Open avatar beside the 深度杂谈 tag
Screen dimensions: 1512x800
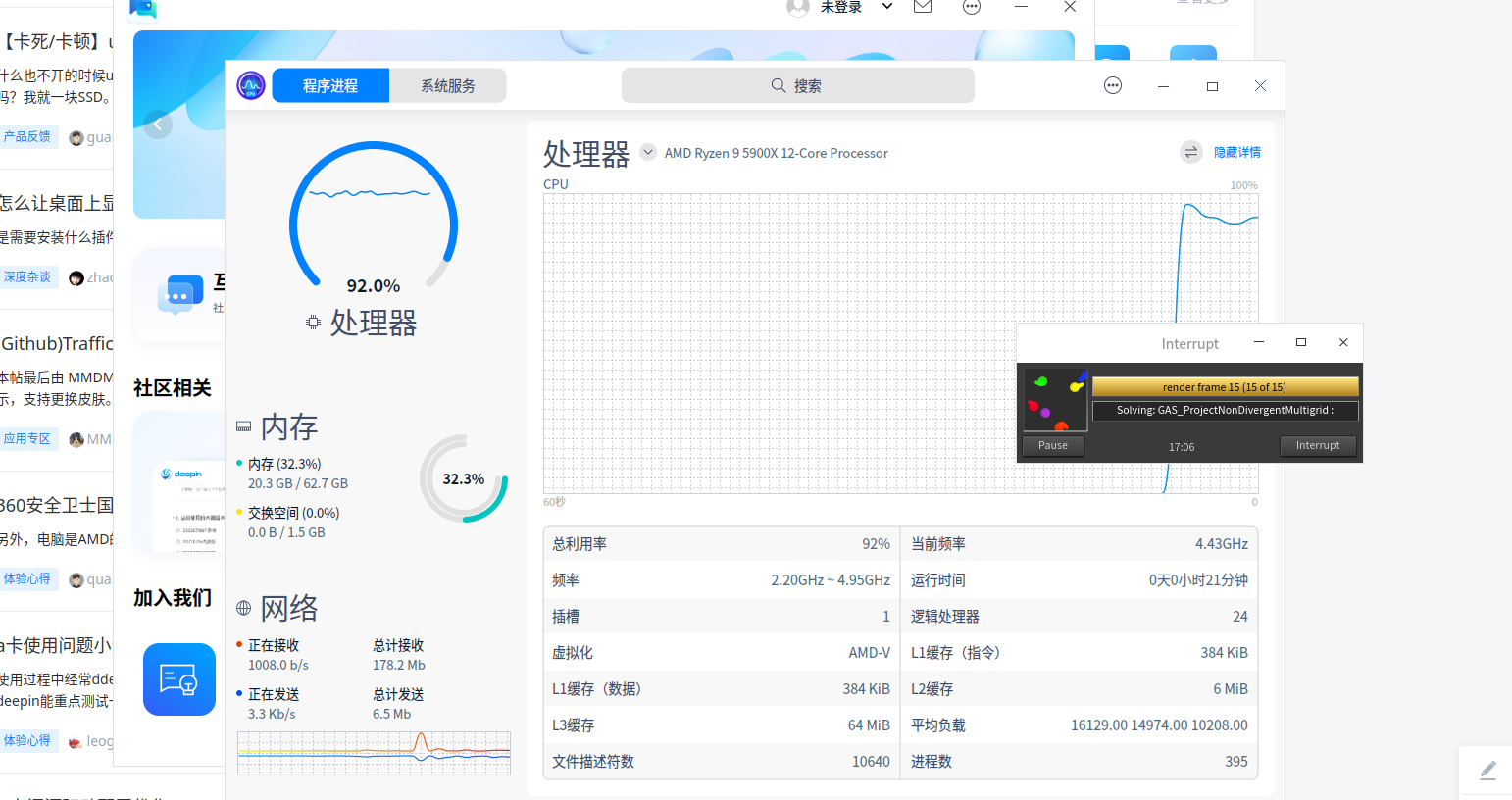tap(76, 278)
